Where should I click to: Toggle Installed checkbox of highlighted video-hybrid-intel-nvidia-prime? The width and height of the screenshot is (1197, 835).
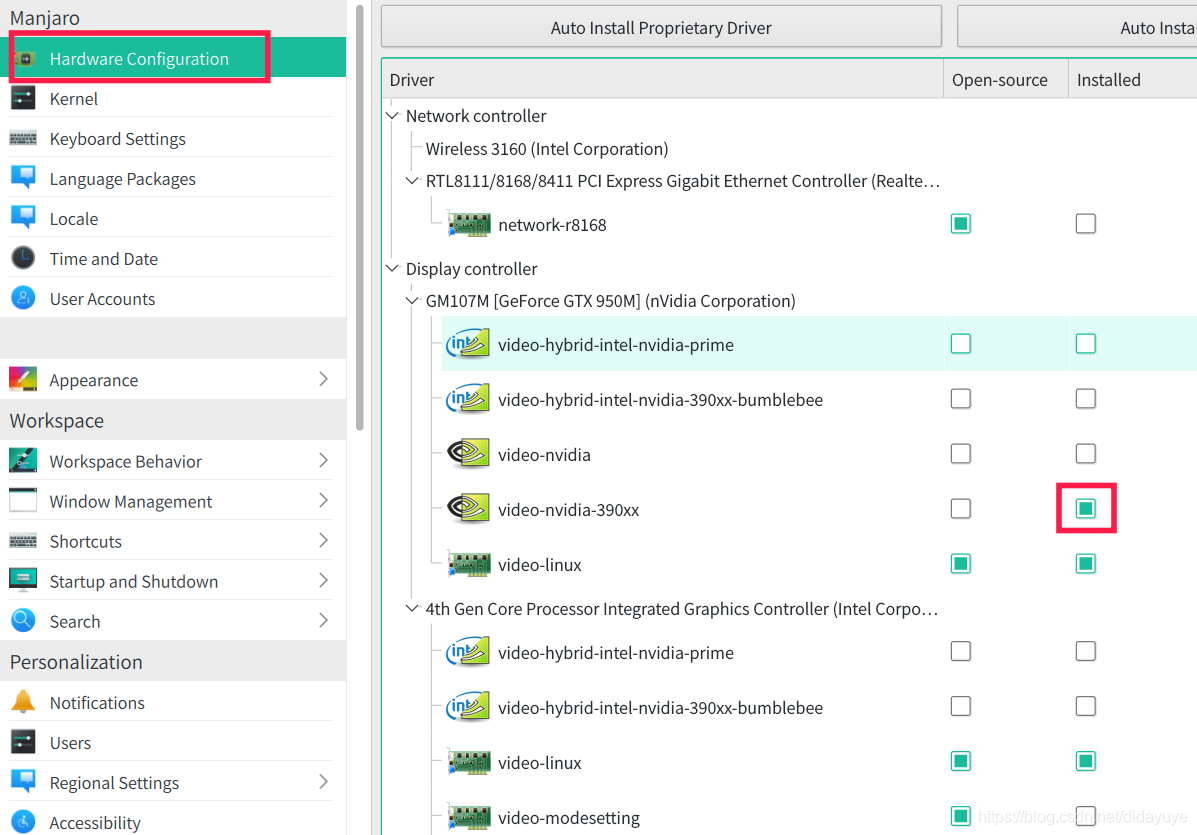(1086, 343)
